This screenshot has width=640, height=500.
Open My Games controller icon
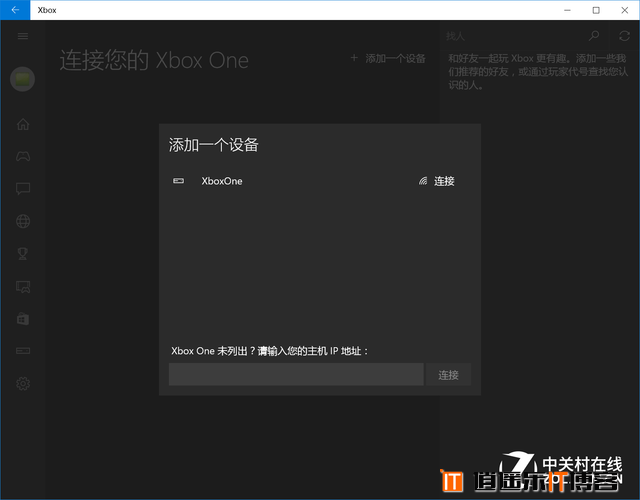[x=23, y=156]
